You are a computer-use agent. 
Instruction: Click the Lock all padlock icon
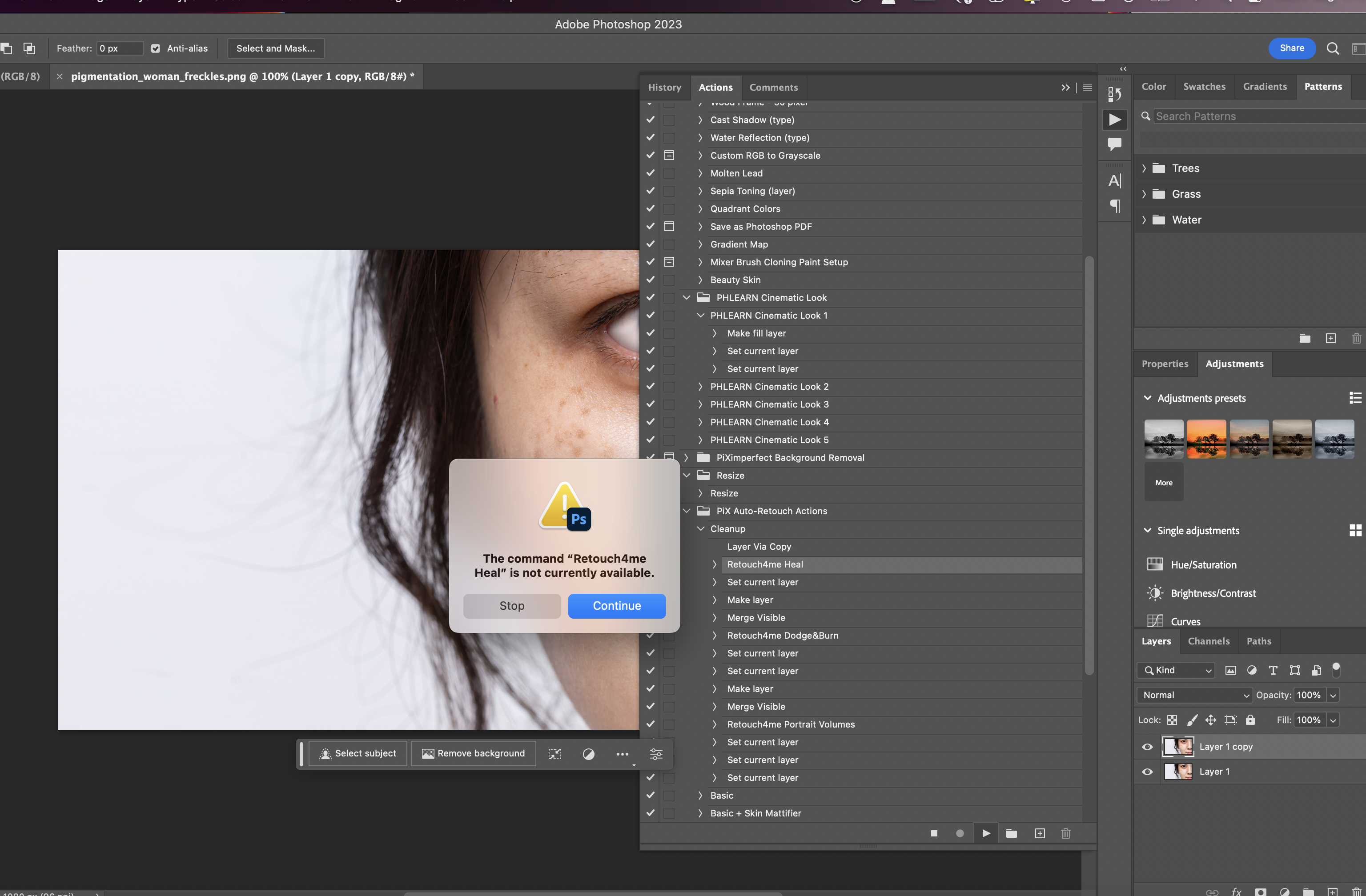[1250, 720]
